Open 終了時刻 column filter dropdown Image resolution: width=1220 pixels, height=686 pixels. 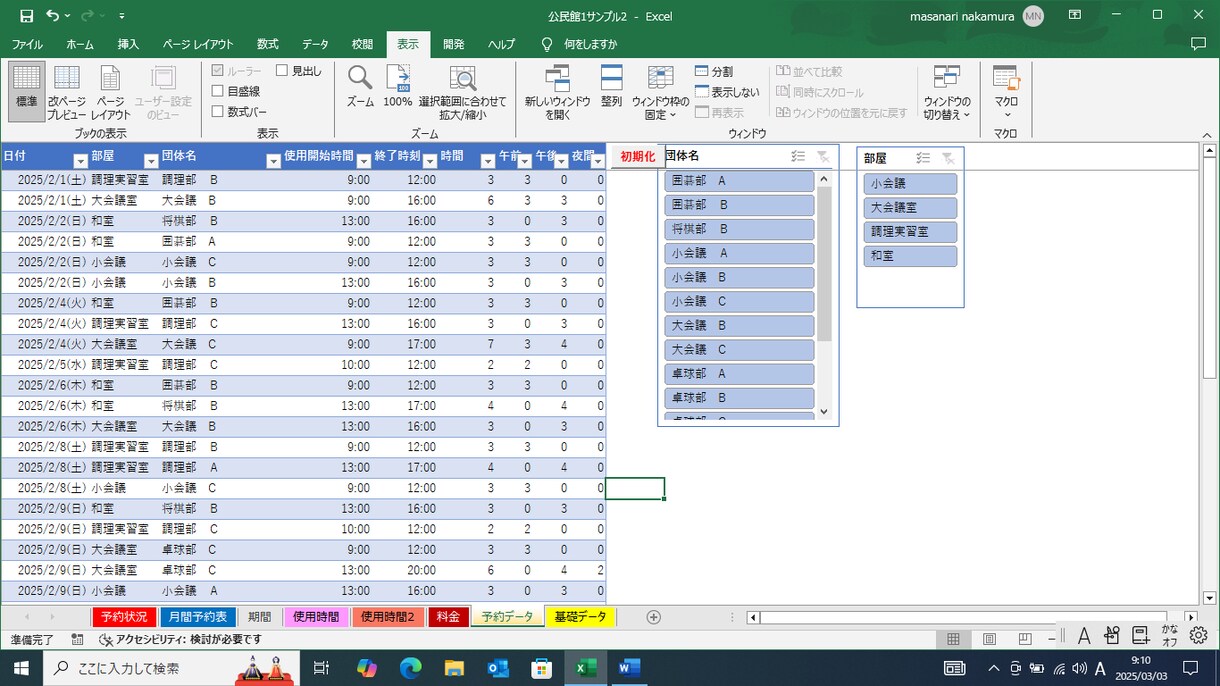point(430,161)
